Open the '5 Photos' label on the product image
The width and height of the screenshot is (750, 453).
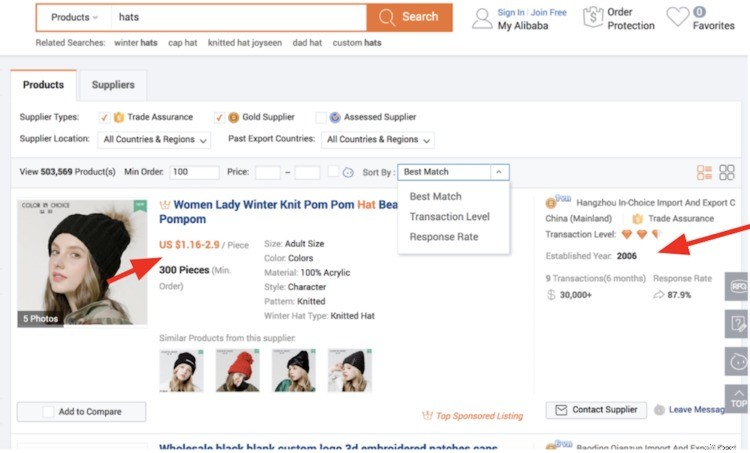click(40, 319)
